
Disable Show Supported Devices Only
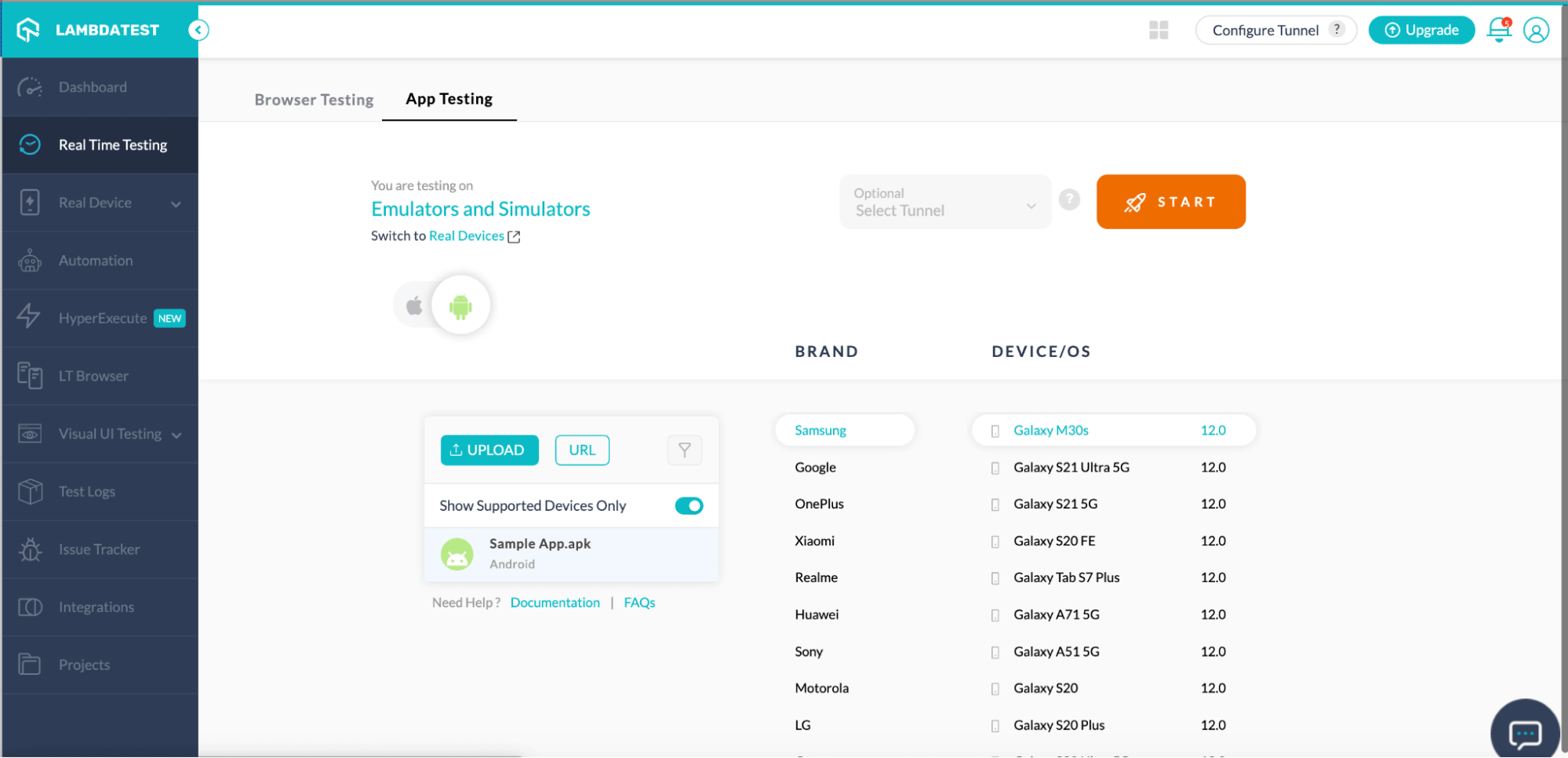pyautogui.click(x=688, y=505)
